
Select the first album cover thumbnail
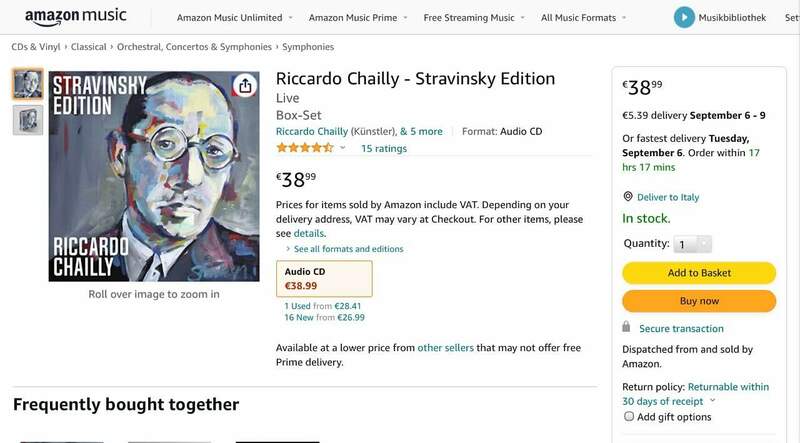(27, 84)
